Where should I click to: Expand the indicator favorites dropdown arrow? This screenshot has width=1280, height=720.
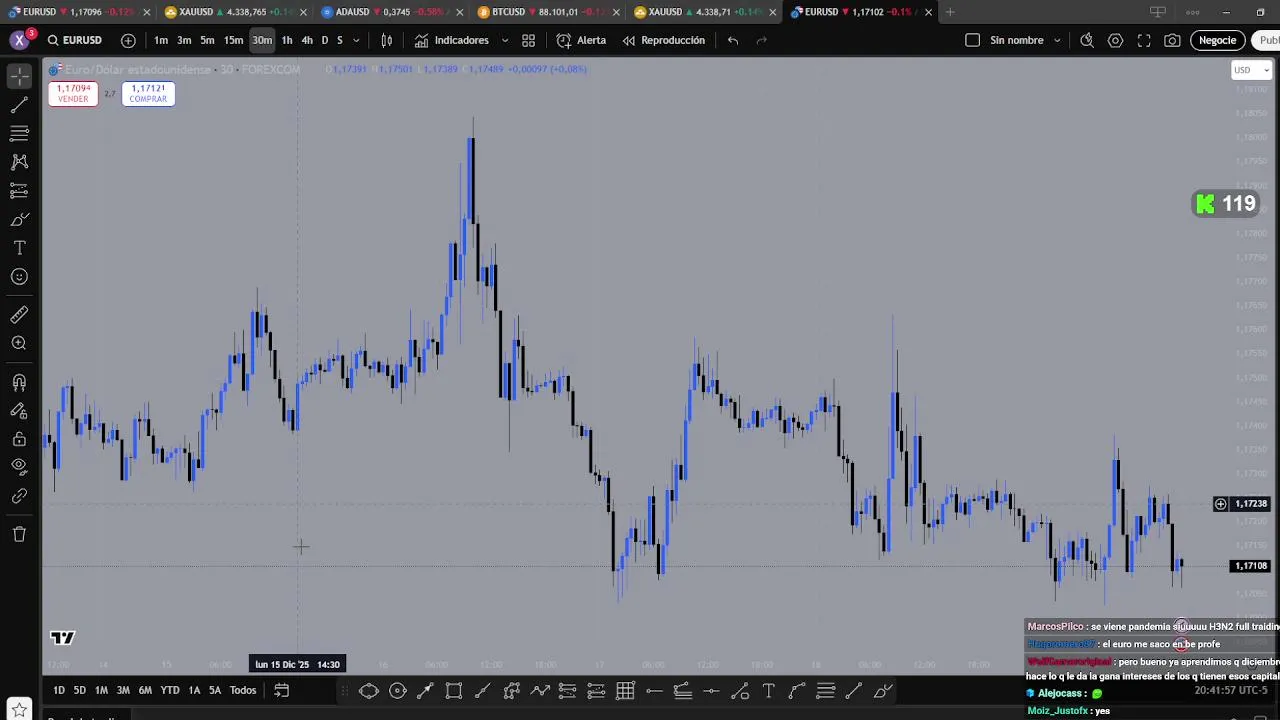pyautogui.click(x=504, y=40)
